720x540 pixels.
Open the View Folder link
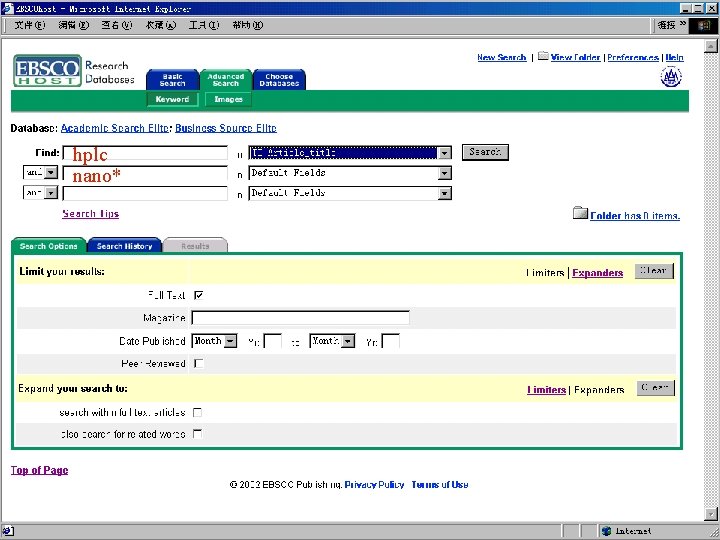tap(575, 57)
